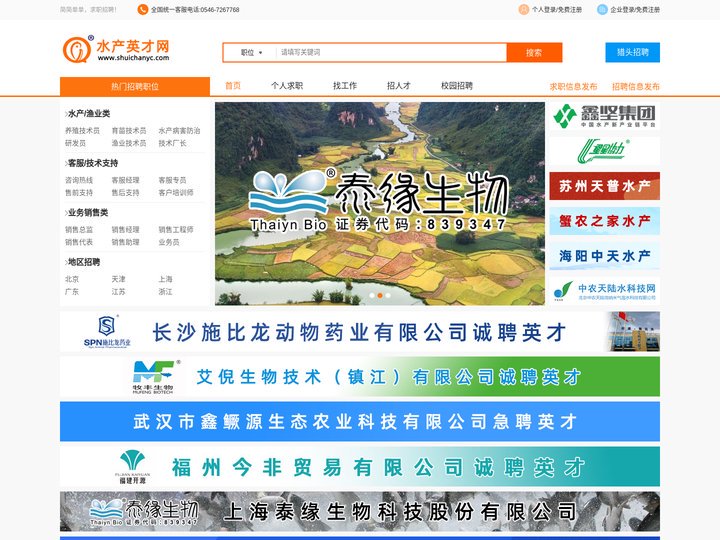The width and height of the screenshot is (720, 540).
Task: Click the 业务员 job link
Action: (x=169, y=242)
